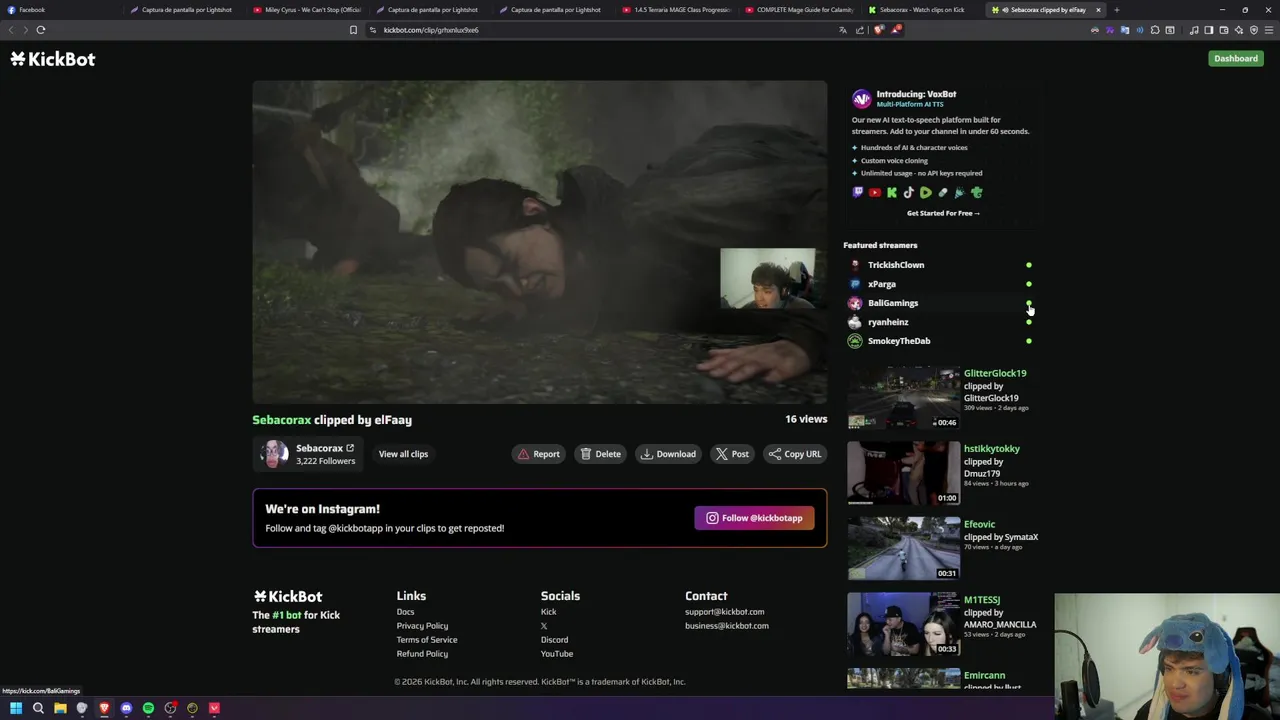1280x720 pixels.
Task: Open the Docs footer link
Action: (405, 612)
